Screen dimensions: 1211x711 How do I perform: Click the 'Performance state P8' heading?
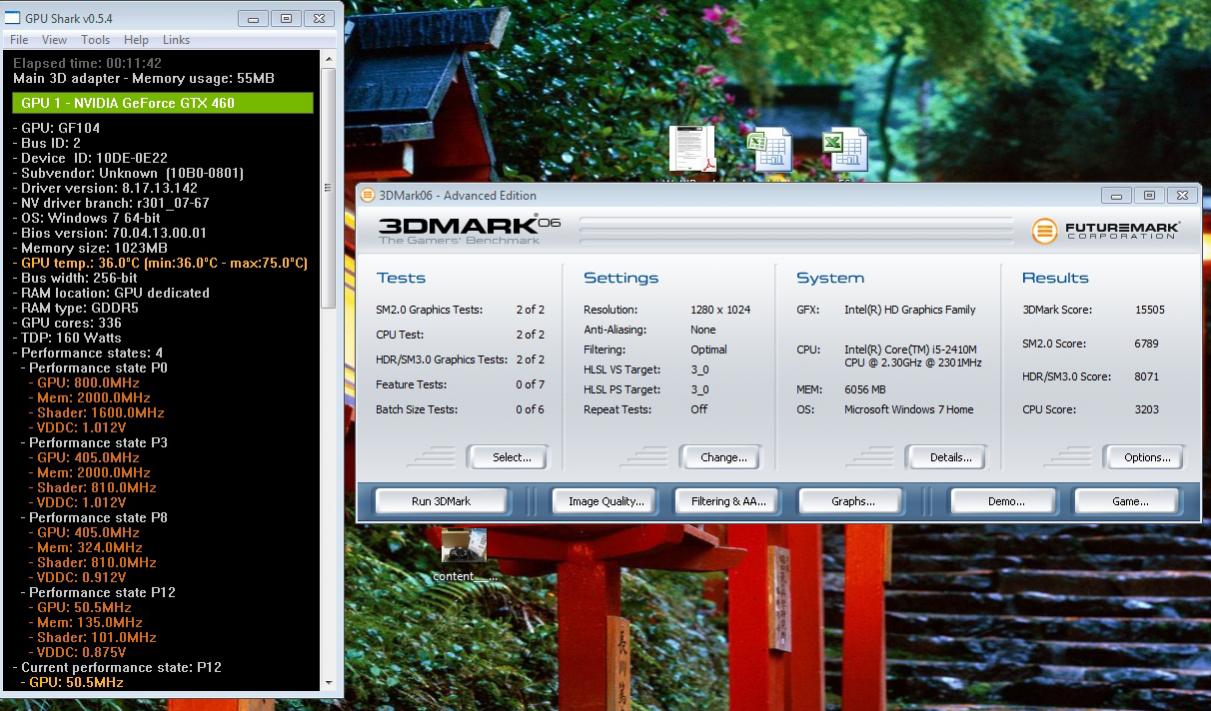pyautogui.click(x=94, y=518)
